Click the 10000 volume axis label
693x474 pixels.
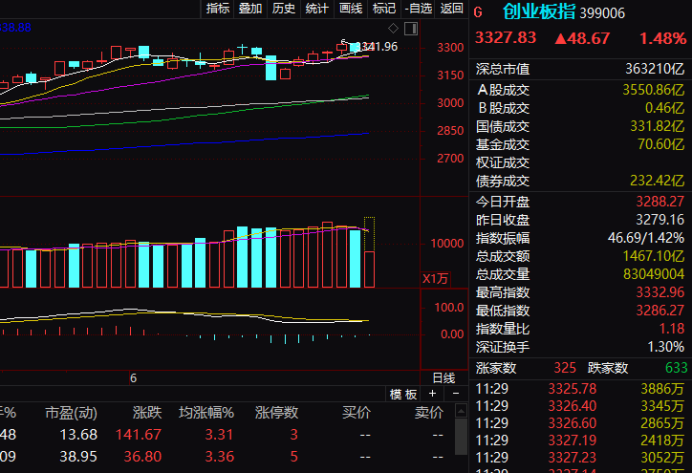tap(447, 243)
